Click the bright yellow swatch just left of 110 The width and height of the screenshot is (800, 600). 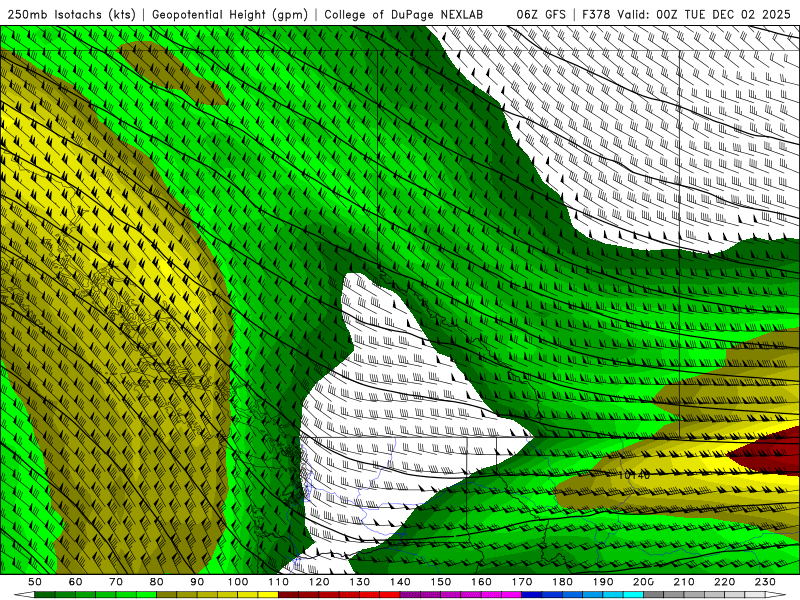(268, 595)
